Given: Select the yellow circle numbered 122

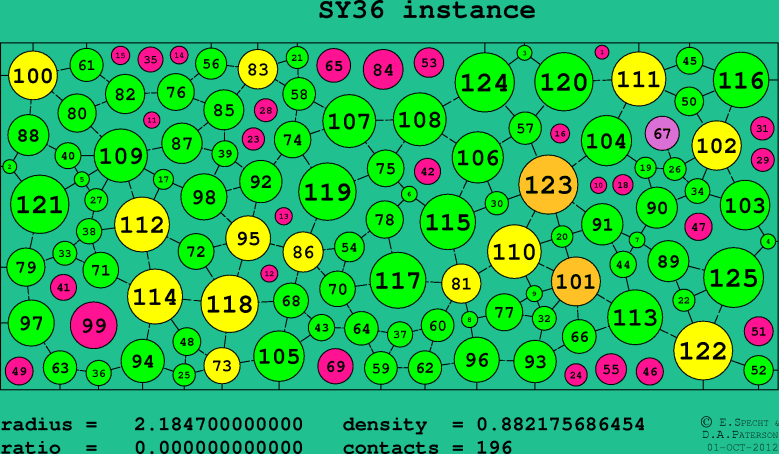Looking at the screenshot, I should (703, 351).
